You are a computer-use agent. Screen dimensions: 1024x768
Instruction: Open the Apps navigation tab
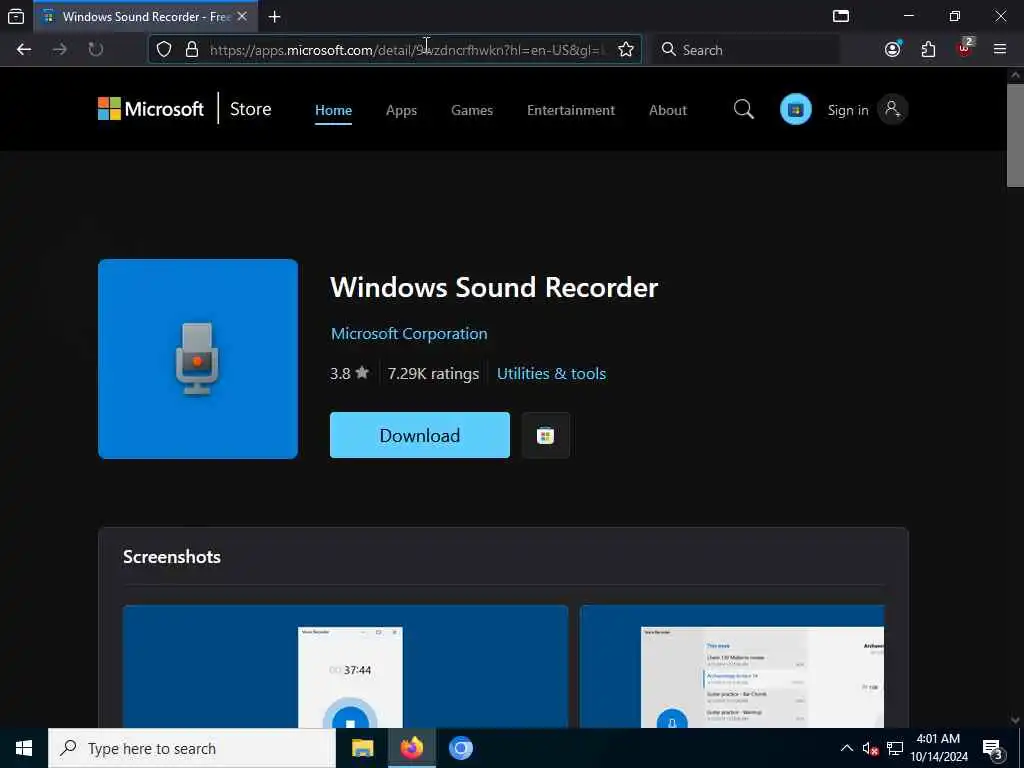coord(401,110)
